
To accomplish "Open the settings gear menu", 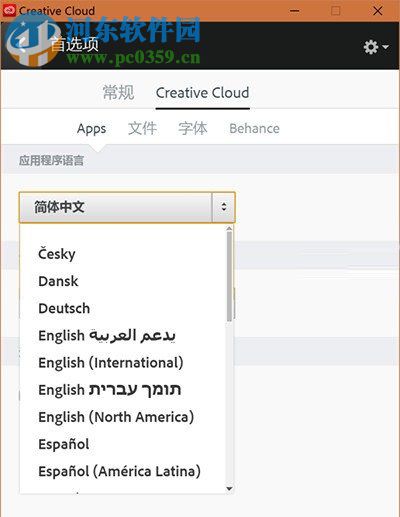I will click(x=376, y=47).
